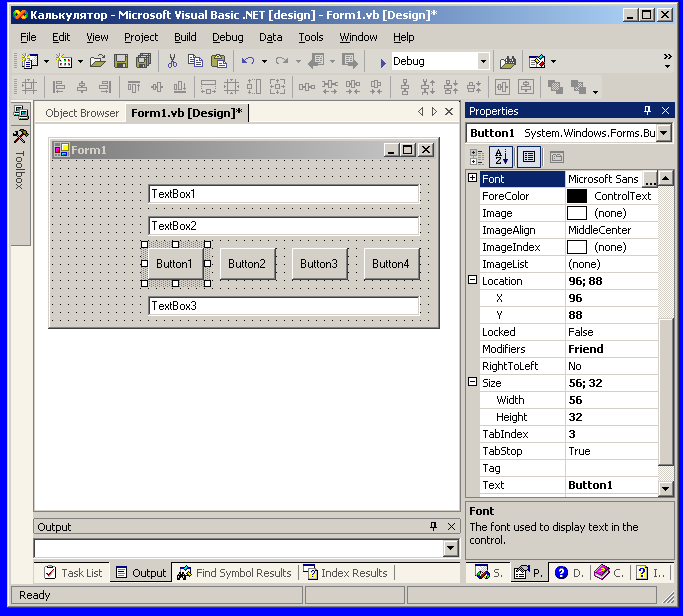Click the ImageIndex preview swatch

[577, 247]
